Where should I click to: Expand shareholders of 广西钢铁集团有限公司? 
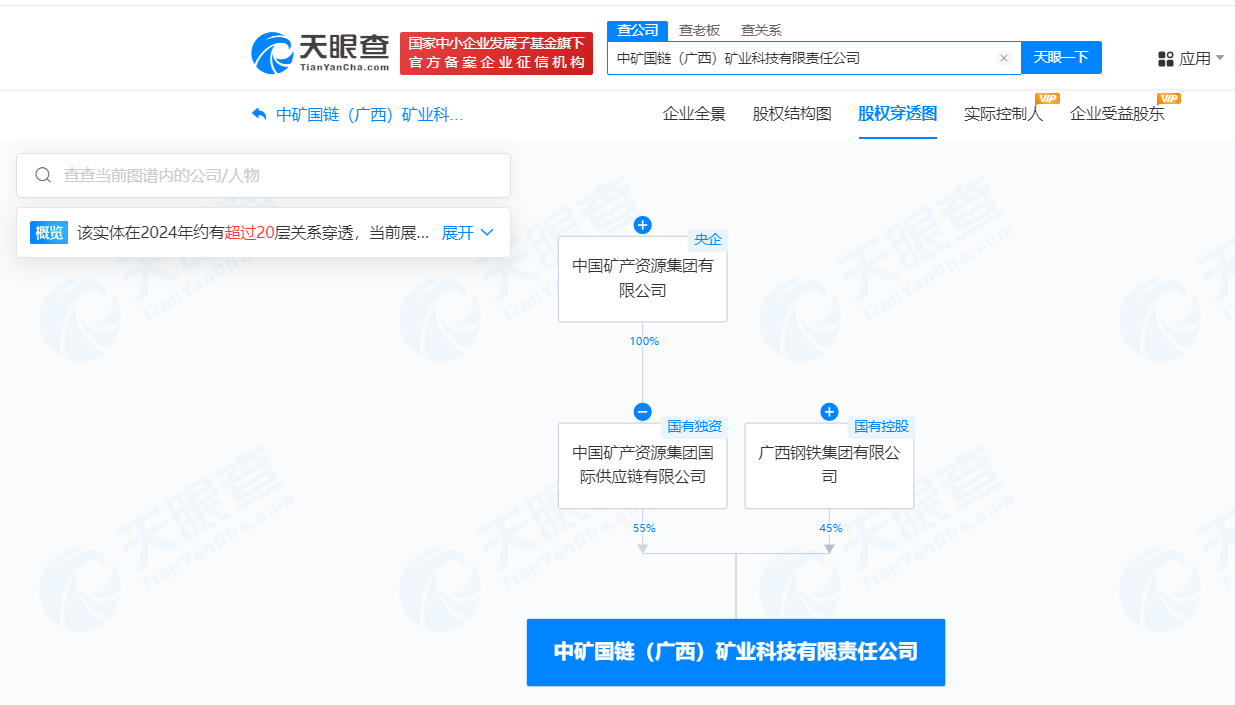829,412
